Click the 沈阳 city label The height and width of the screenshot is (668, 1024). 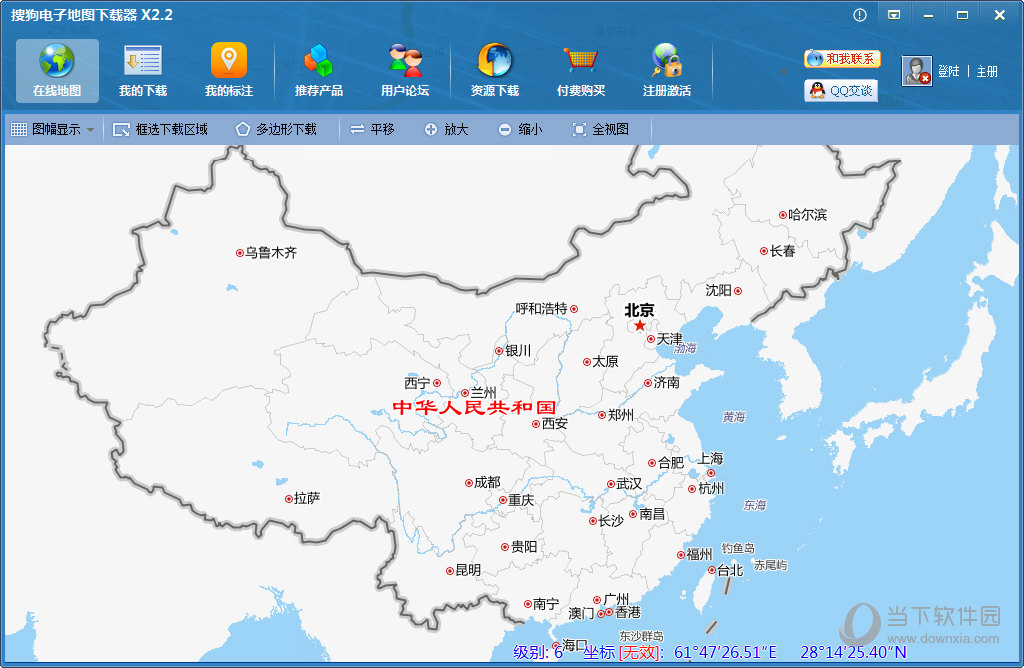718,290
